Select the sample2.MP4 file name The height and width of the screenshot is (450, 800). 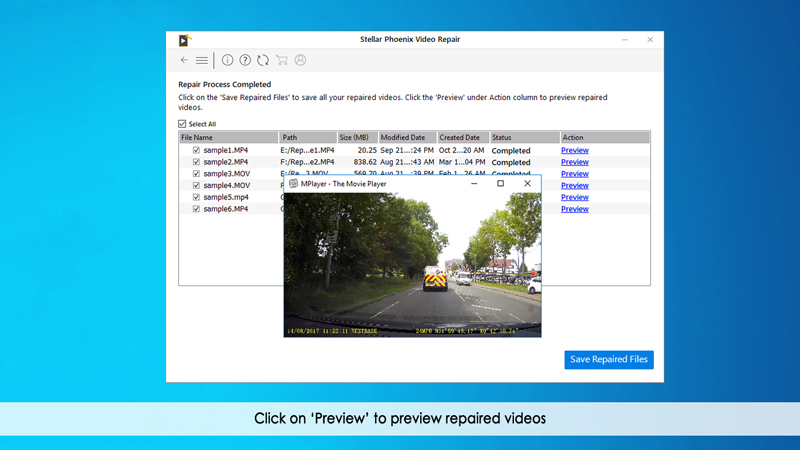pyautogui.click(x=226, y=162)
